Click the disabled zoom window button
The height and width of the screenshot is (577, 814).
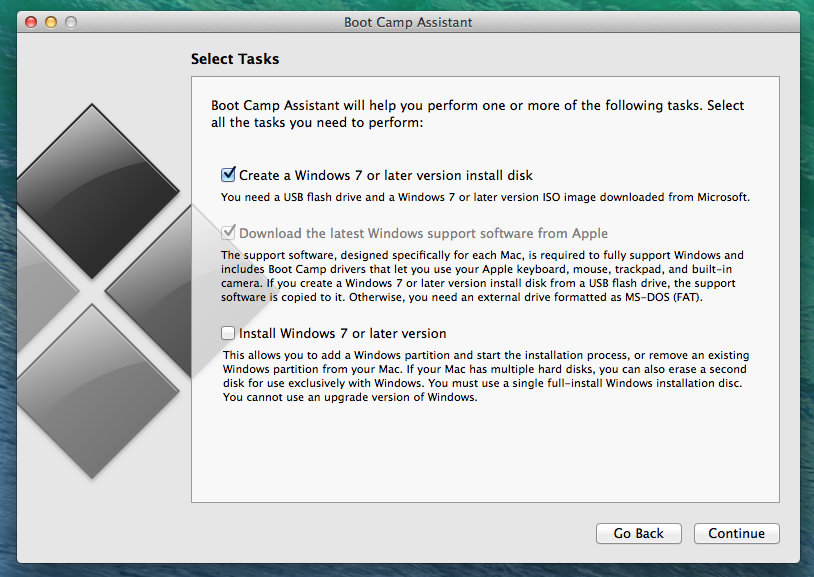point(71,22)
